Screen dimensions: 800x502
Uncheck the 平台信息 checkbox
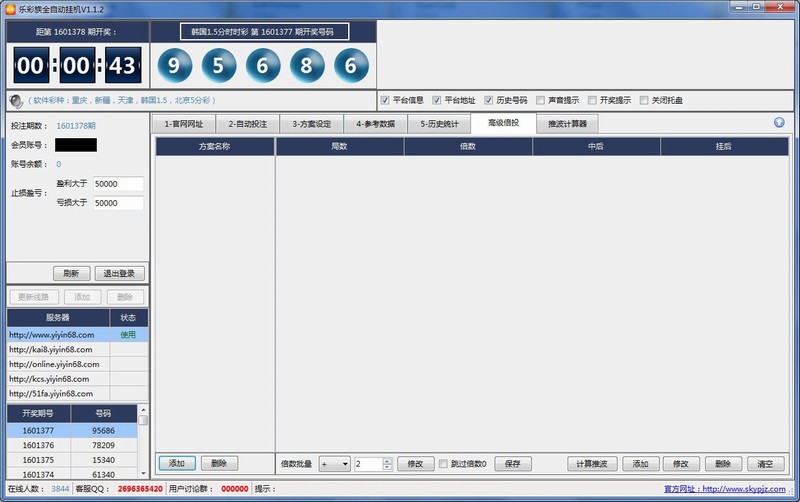[385, 100]
